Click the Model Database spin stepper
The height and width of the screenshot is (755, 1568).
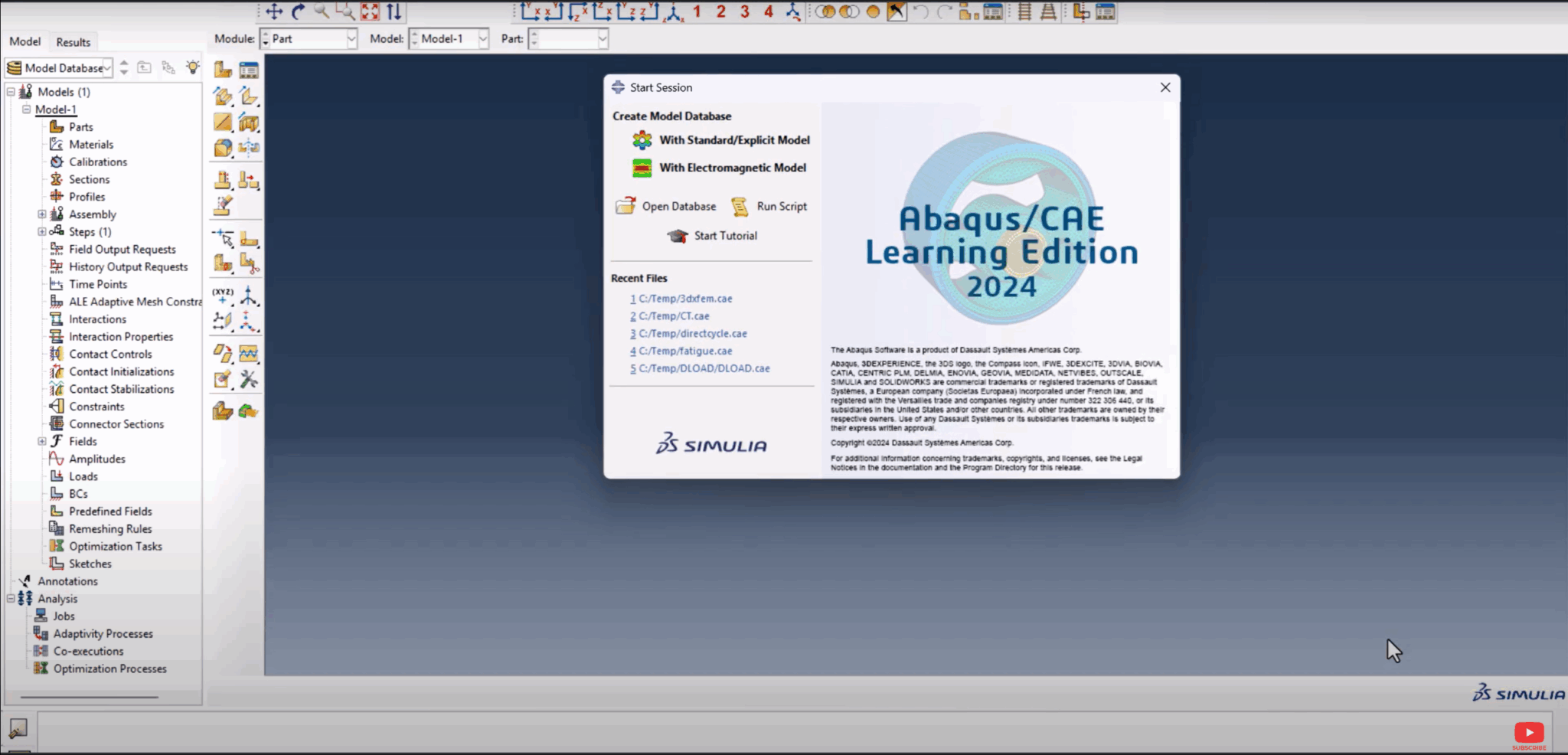click(124, 67)
